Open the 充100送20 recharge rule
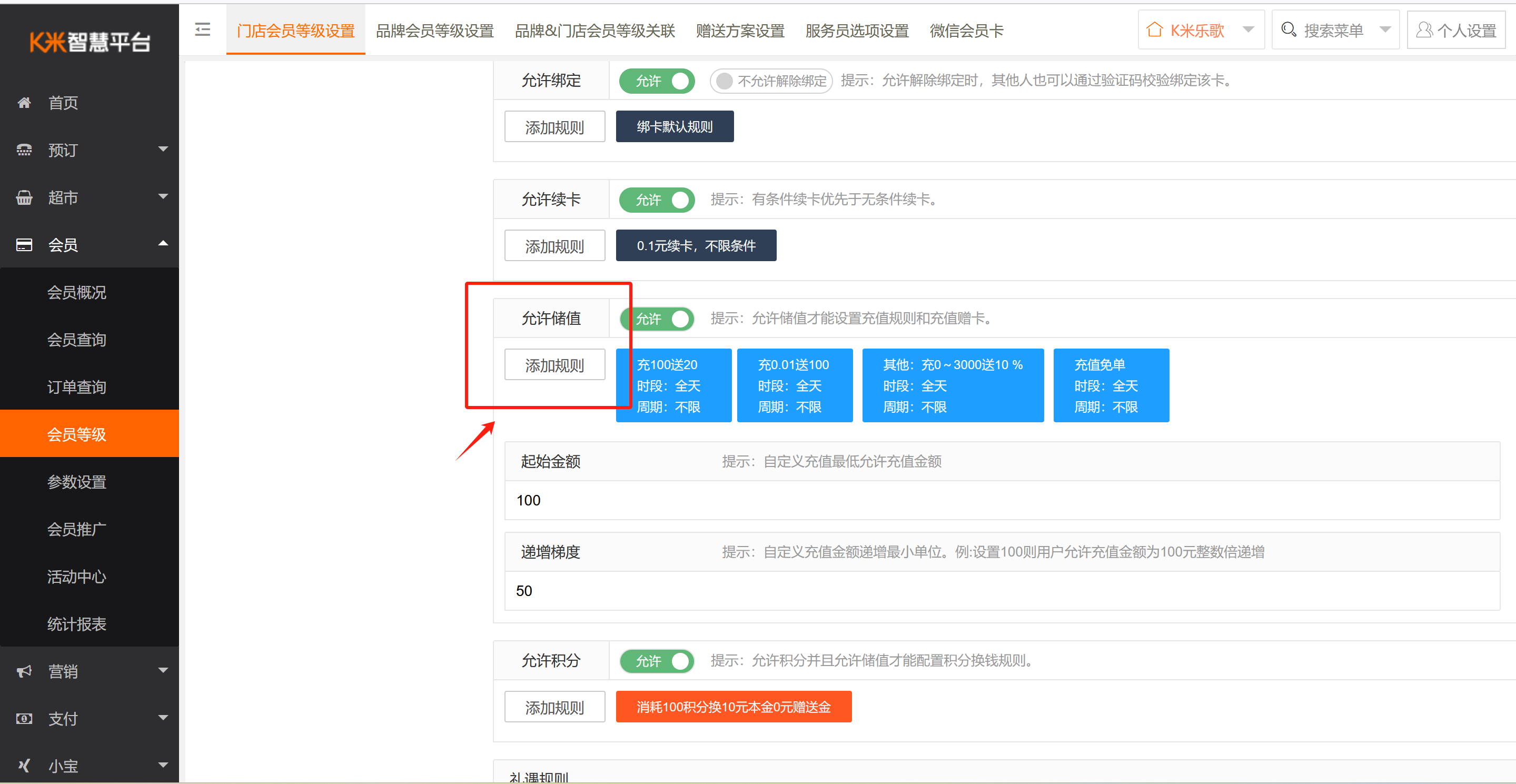This screenshot has width=1516, height=784. (x=674, y=385)
